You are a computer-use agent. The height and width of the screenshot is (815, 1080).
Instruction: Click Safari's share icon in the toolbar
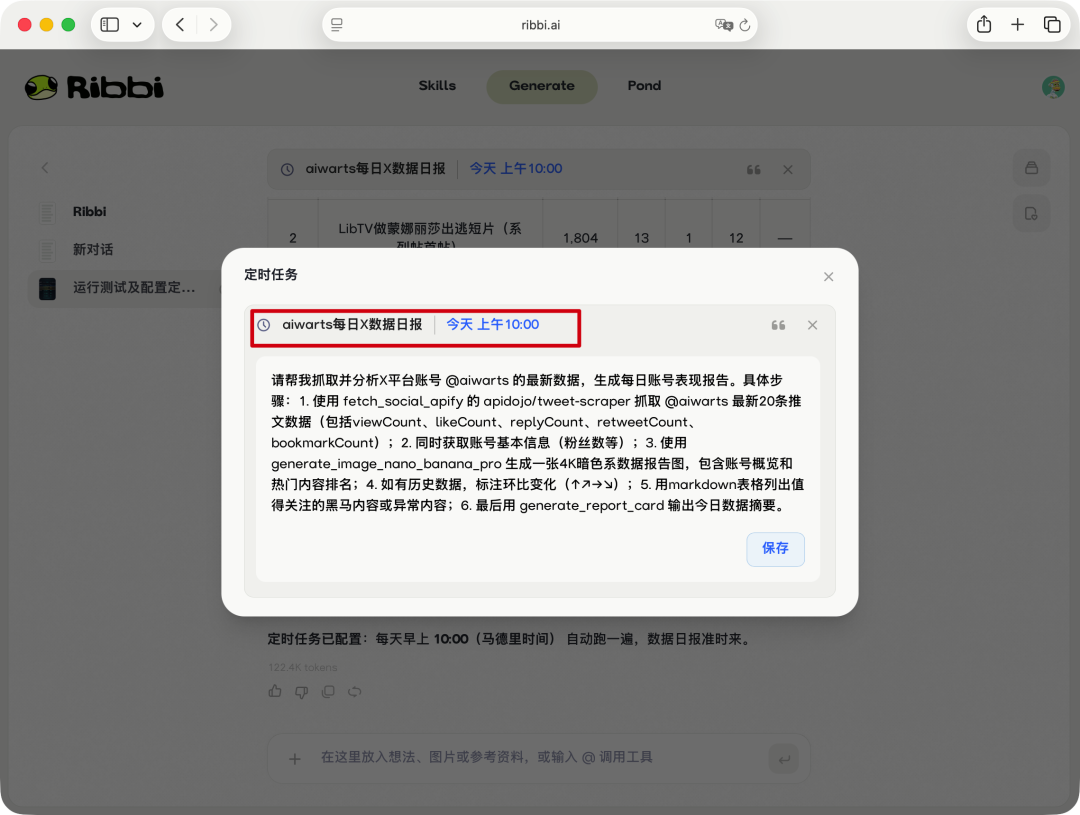[x=983, y=24]
